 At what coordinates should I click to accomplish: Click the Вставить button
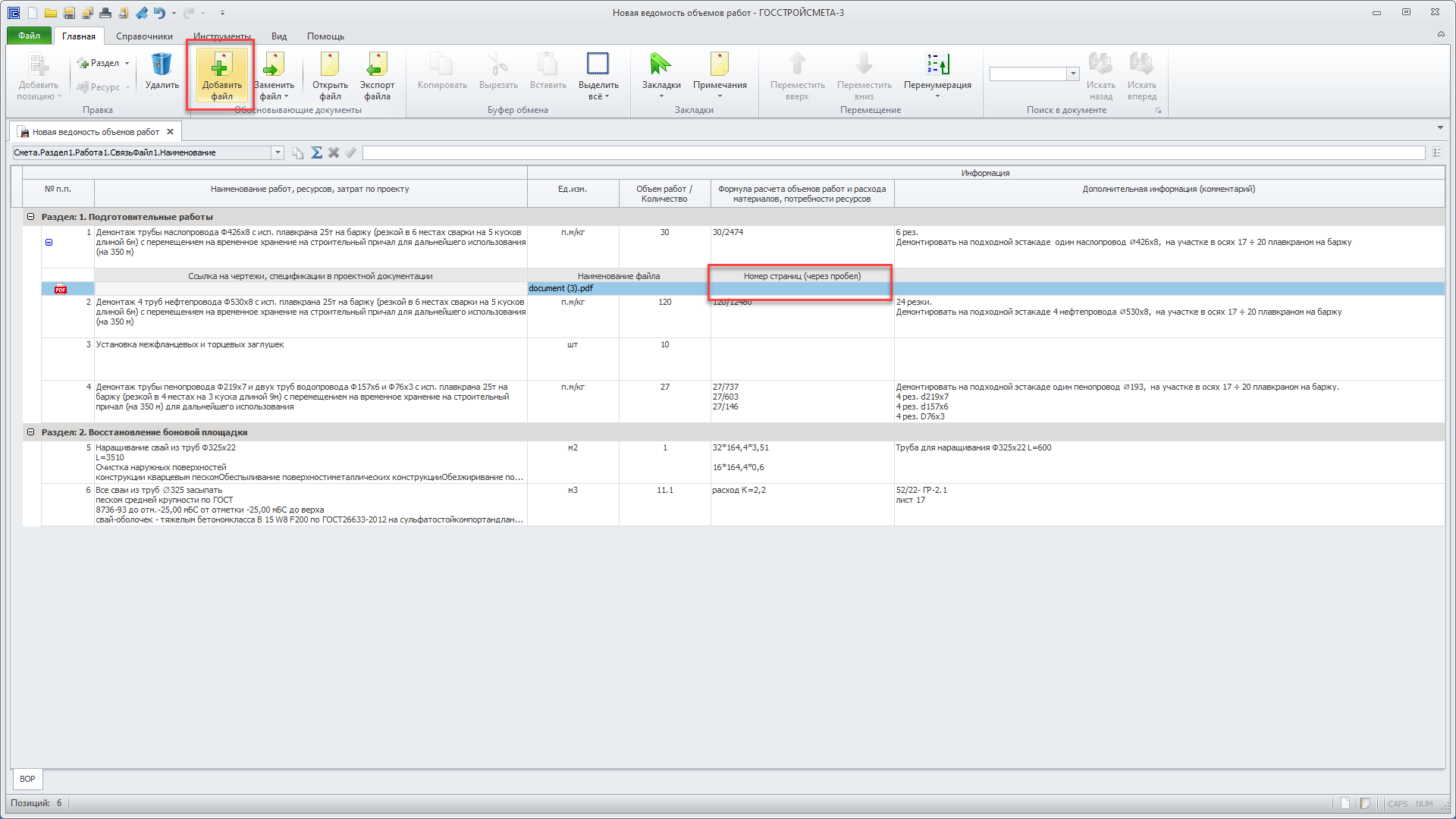pyautogui.click(x=548, y=72)
